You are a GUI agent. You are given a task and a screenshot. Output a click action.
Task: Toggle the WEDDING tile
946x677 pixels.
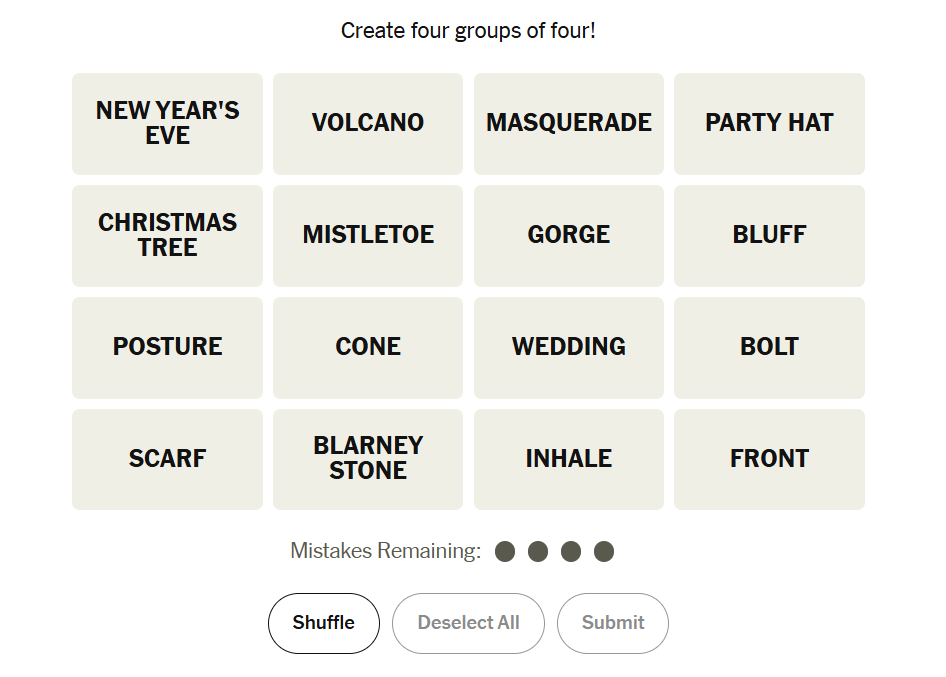(x=569, y=347)
